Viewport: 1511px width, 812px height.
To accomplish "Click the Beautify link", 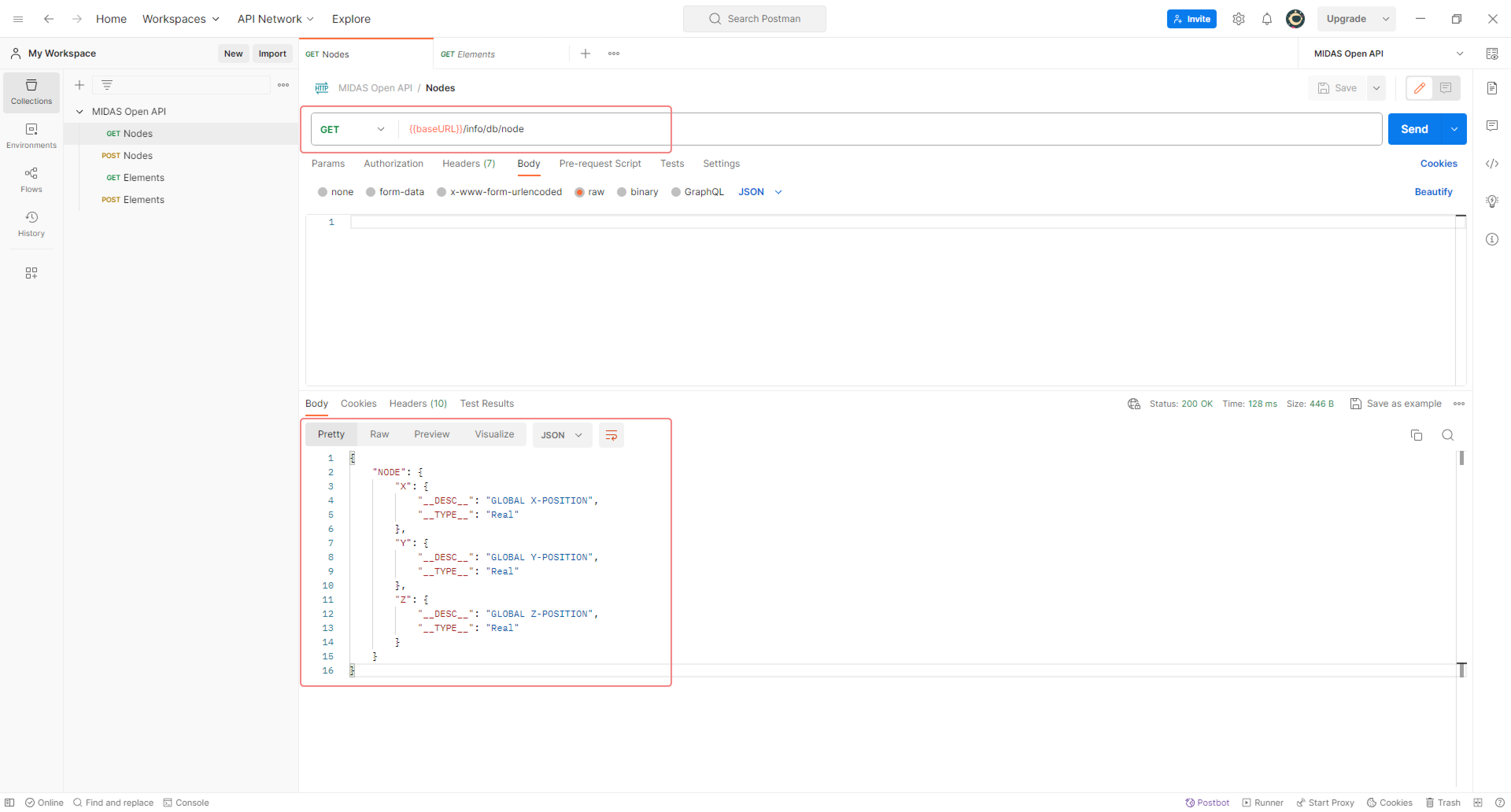I will point(1433,192).
